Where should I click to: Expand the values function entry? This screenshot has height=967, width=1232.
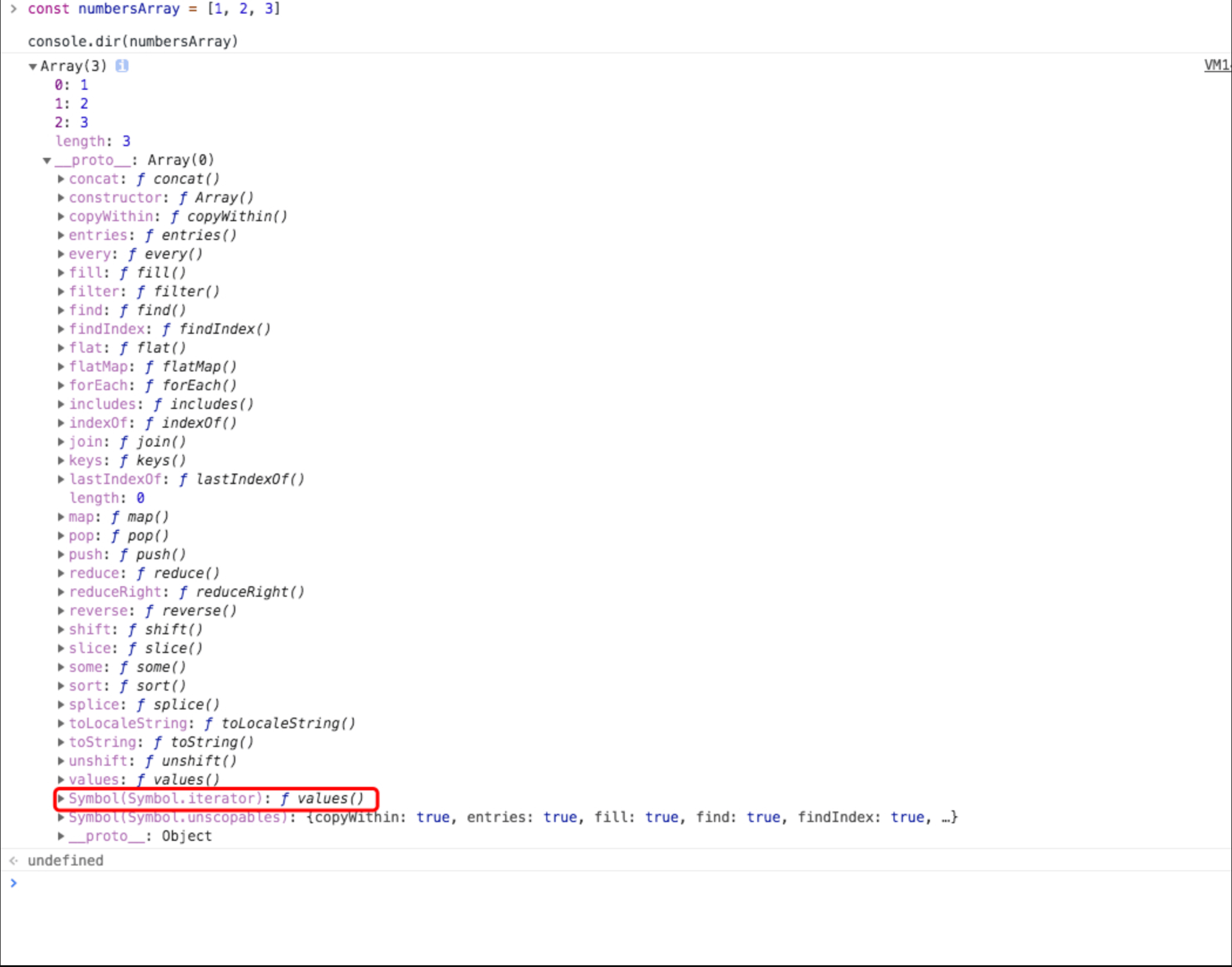tap(61, 780)
